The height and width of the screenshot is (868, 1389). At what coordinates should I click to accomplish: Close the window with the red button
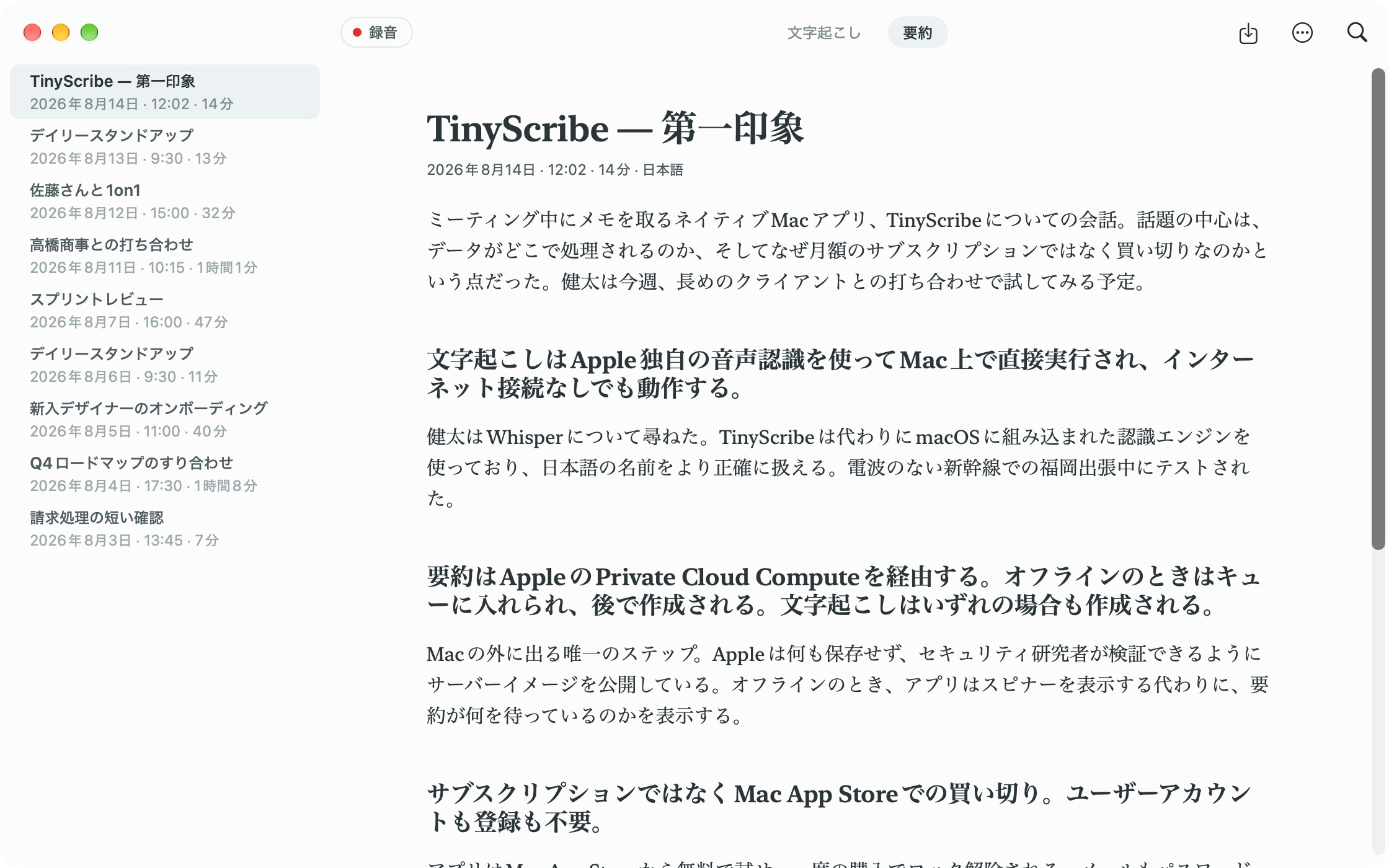(32, 32)
